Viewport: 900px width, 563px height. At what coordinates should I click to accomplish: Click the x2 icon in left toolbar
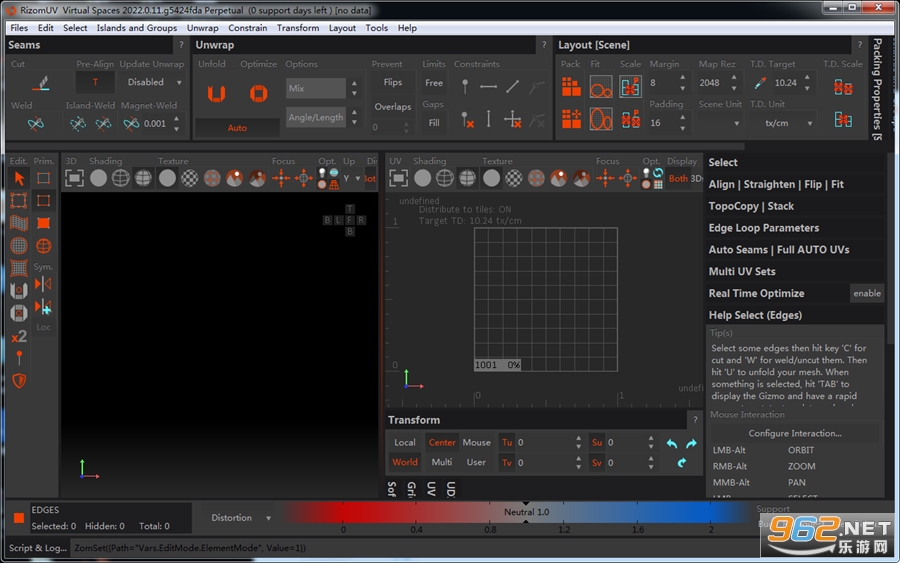tap(19, 336)
